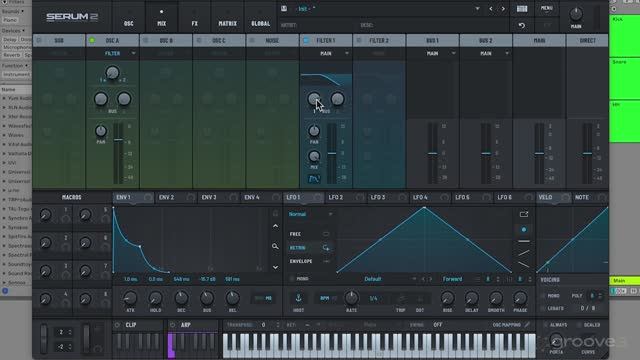This screenshot has width=640, height=360.
Task: Toggle the SUB oscillator enable button
Action: coord(39,40)
